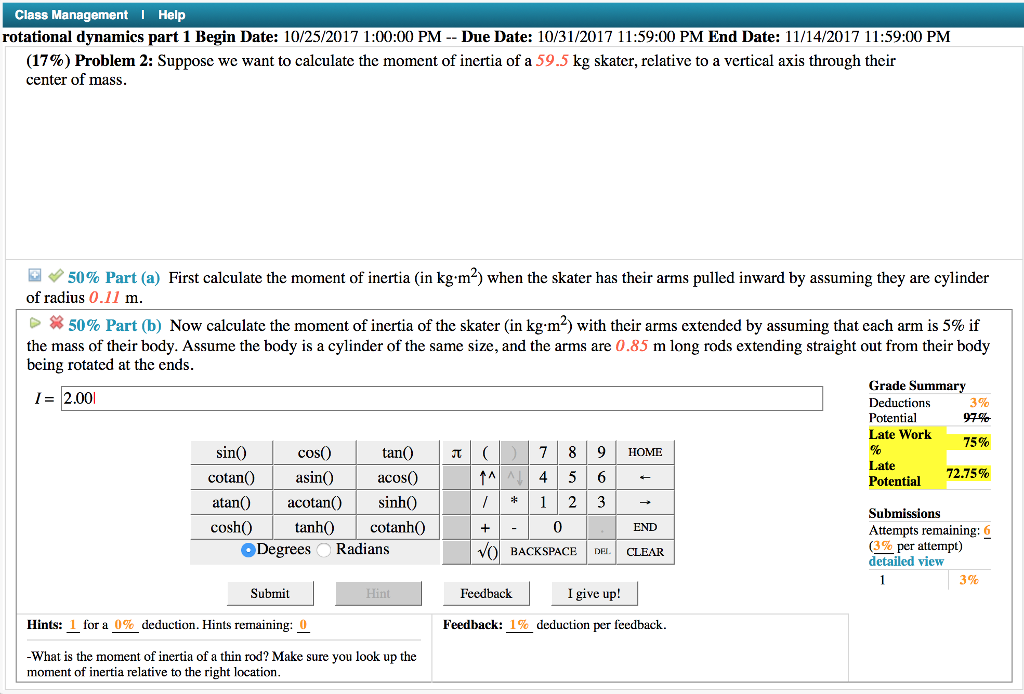Select the acotan() inverse function key
Image resolution: width=1024 pixels, height=694 pixels.
(314, 502)
